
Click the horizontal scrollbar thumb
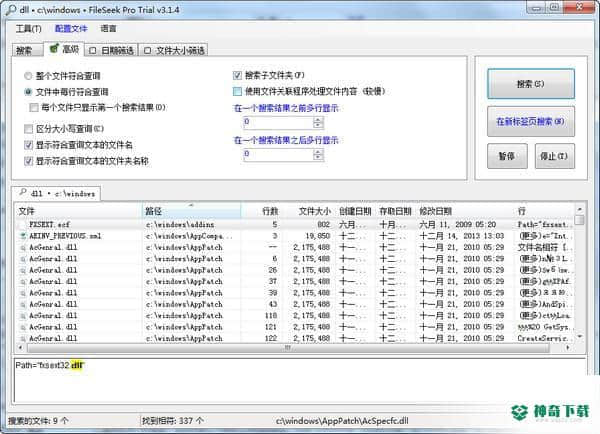tap(288, 348)
